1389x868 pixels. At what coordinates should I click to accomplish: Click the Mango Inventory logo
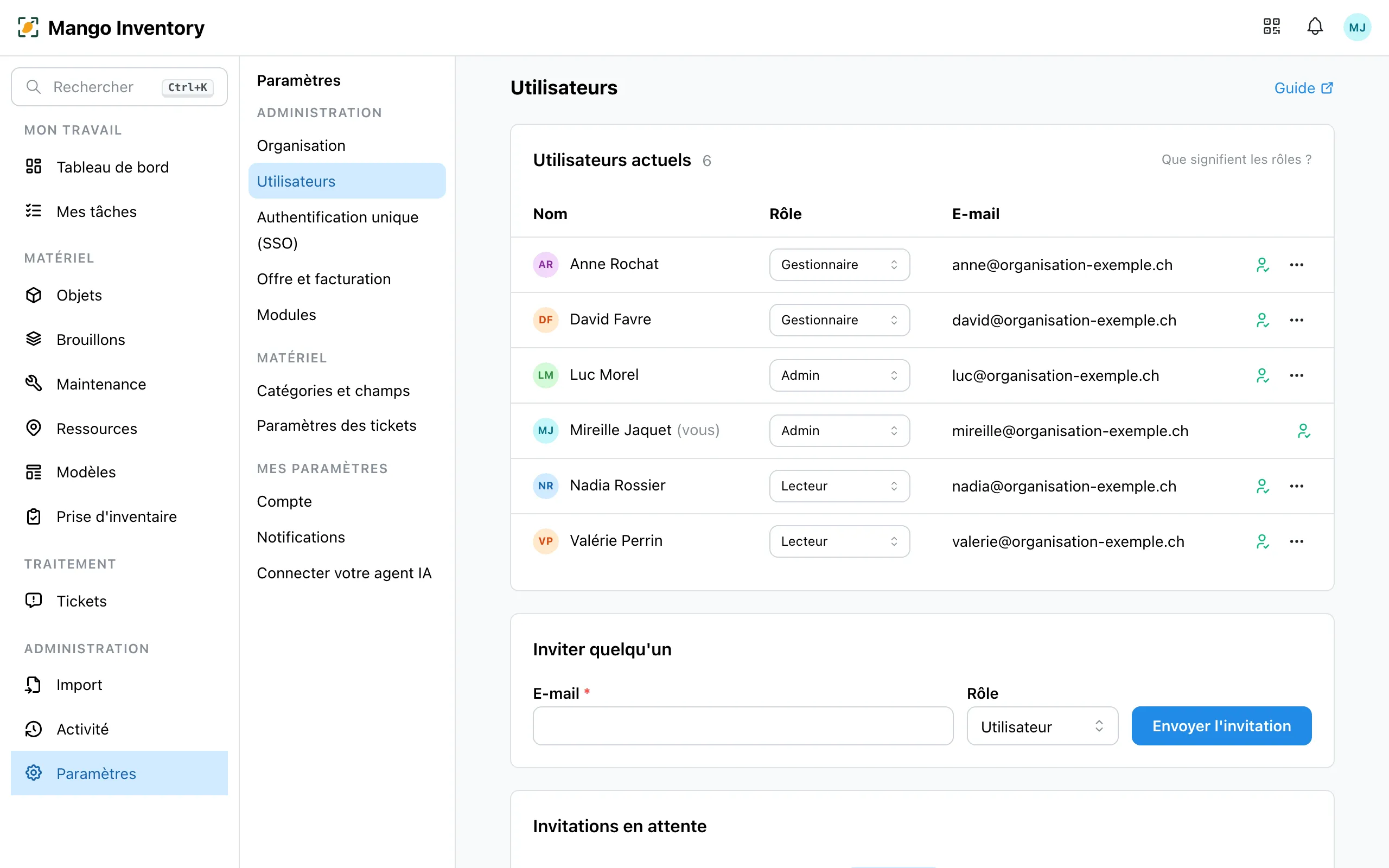(x=111, y=27)
